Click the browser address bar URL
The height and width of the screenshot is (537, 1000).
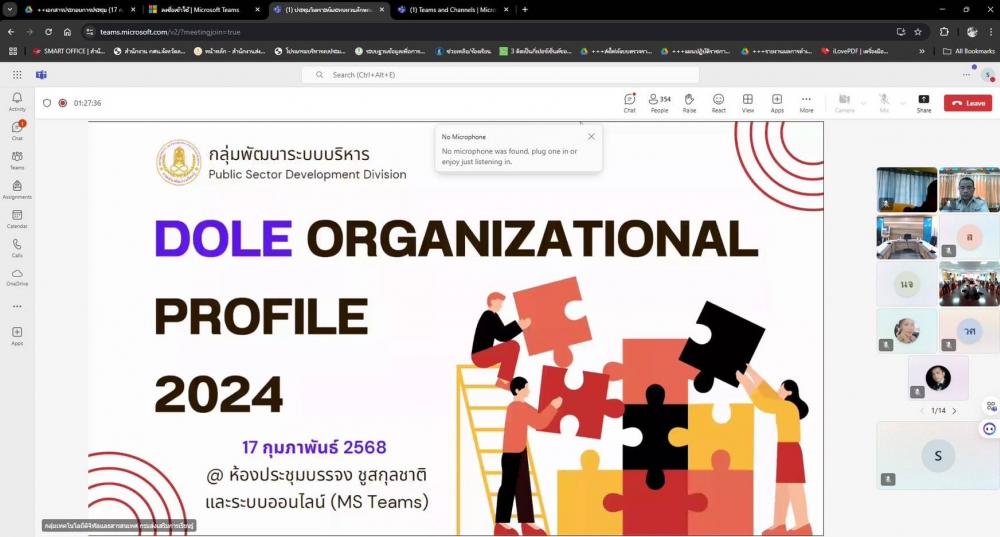point(170,32)
